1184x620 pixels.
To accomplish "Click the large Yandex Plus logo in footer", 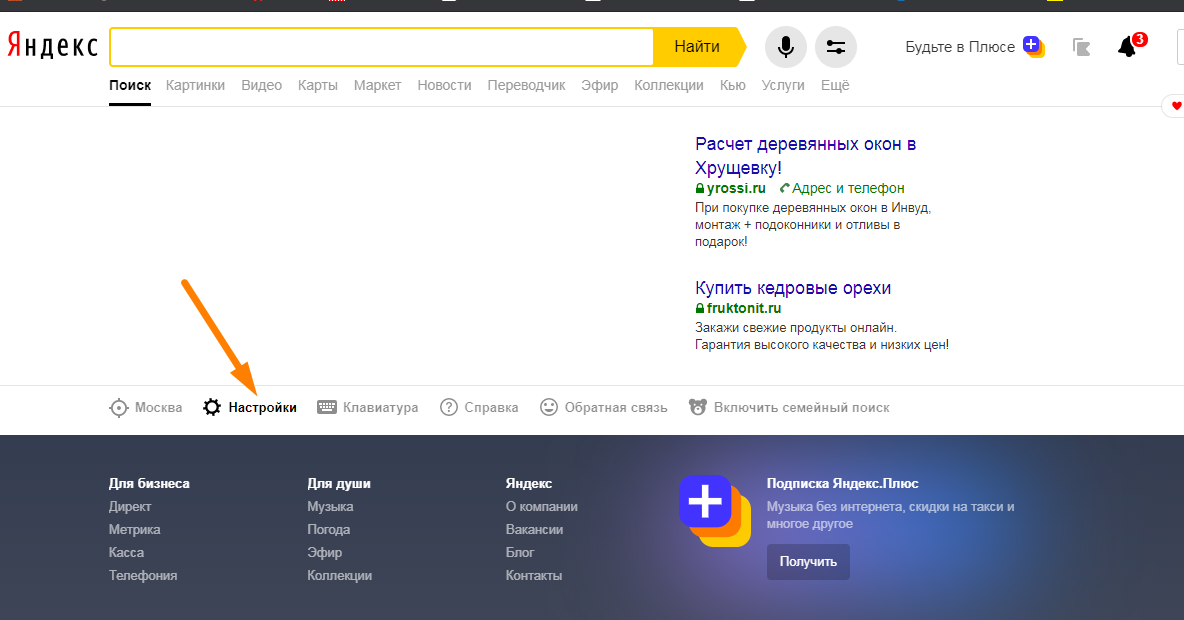I will [x=714, y=510].
